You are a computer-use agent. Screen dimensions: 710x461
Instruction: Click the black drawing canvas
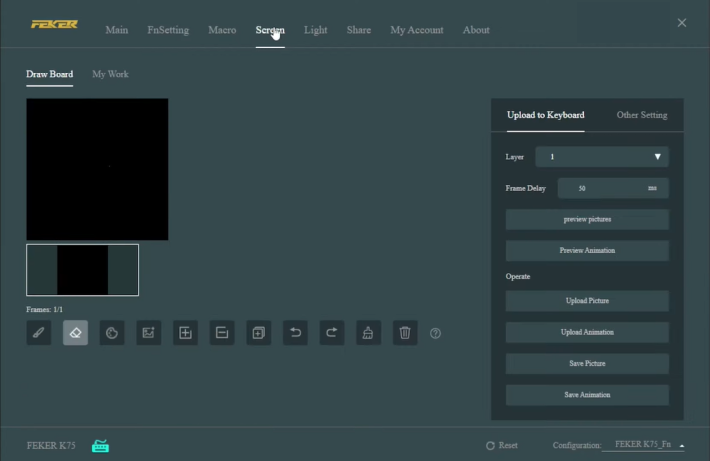pos(97,169)
